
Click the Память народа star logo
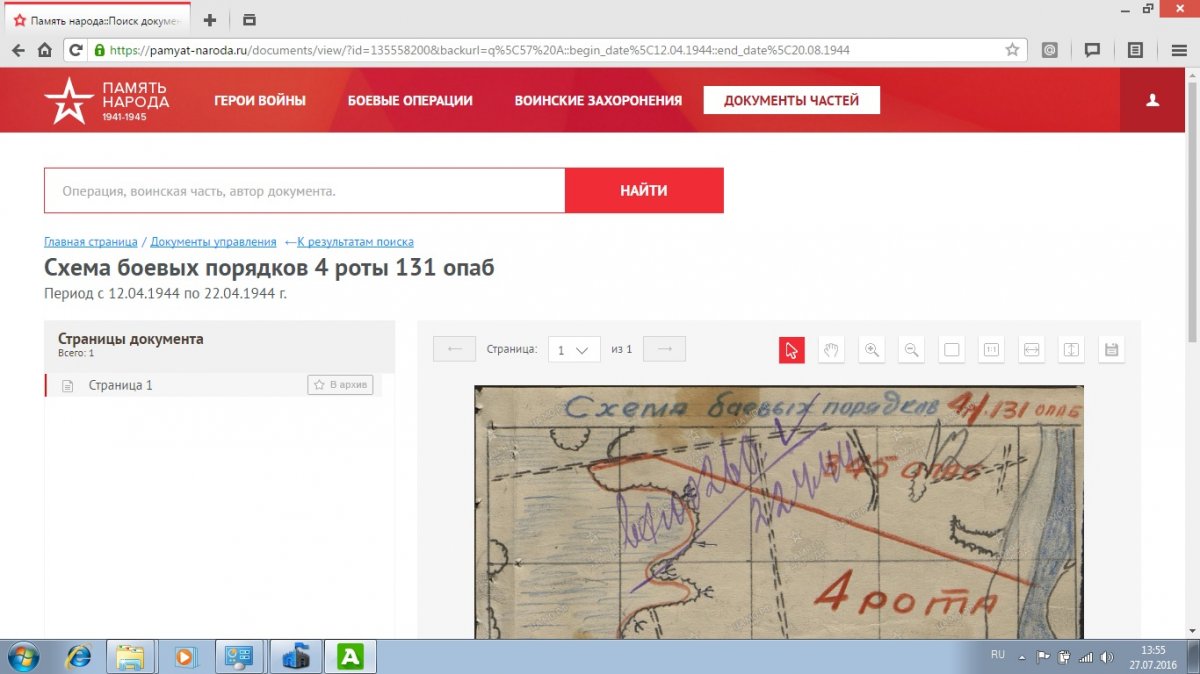click(x=67, y=100)
